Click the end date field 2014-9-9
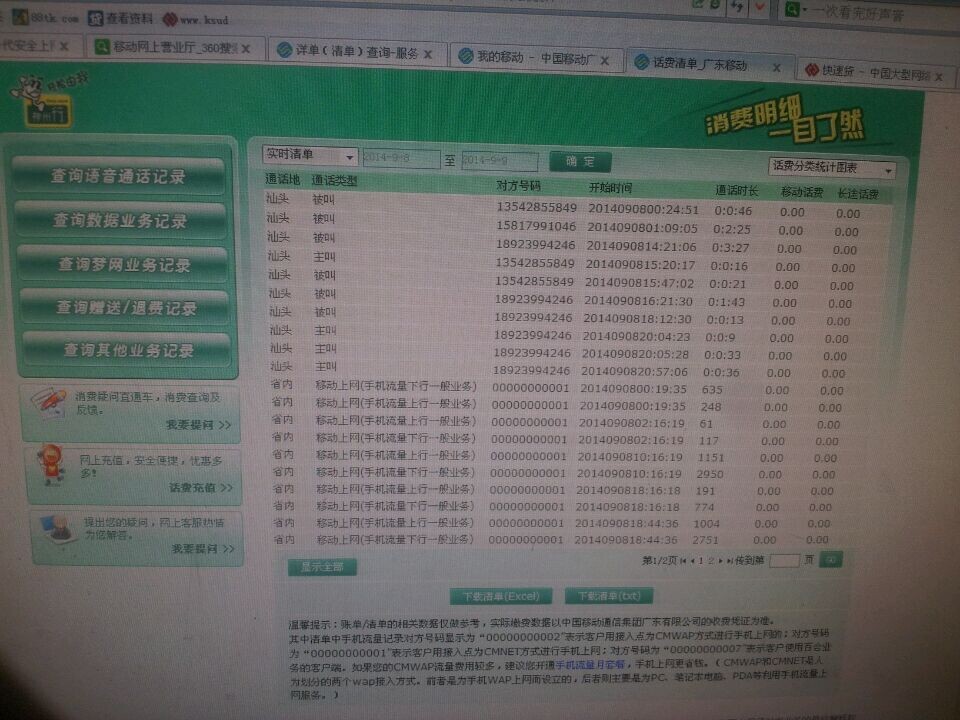The width and height of the screenshot is (960, 720). pos(500,160)
